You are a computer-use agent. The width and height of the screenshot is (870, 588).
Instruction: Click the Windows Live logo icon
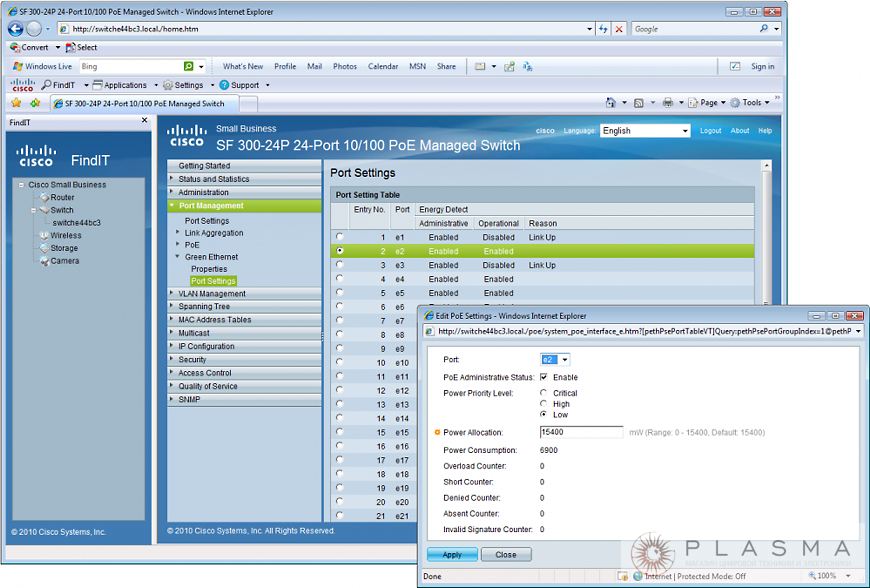point(18,67)
